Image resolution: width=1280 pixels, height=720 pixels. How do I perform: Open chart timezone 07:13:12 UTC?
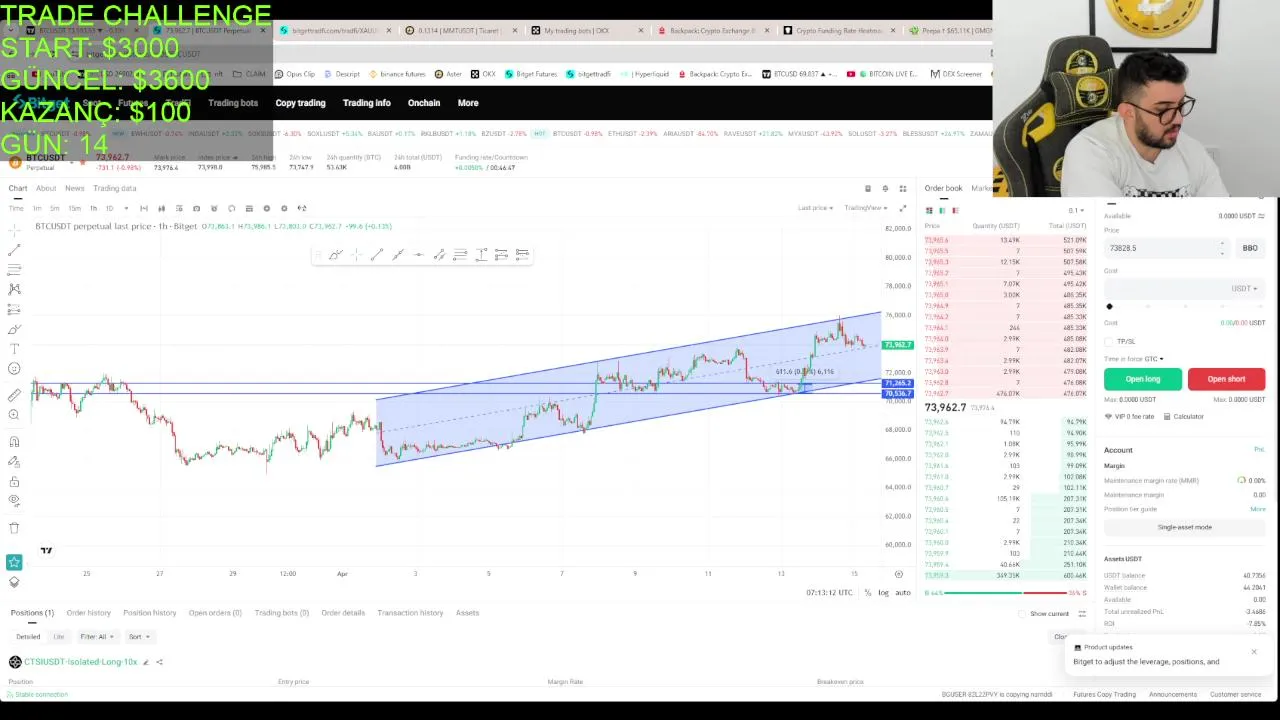coord(830,593)
